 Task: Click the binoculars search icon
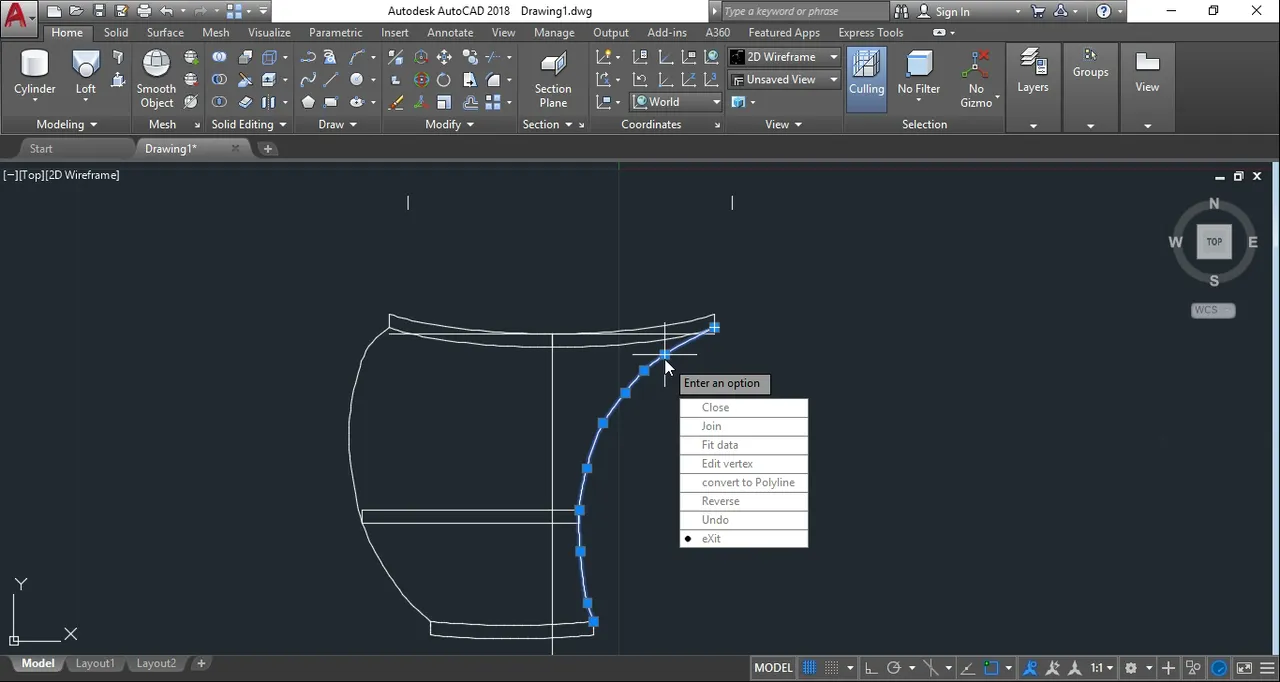click(x=901, y=12)
